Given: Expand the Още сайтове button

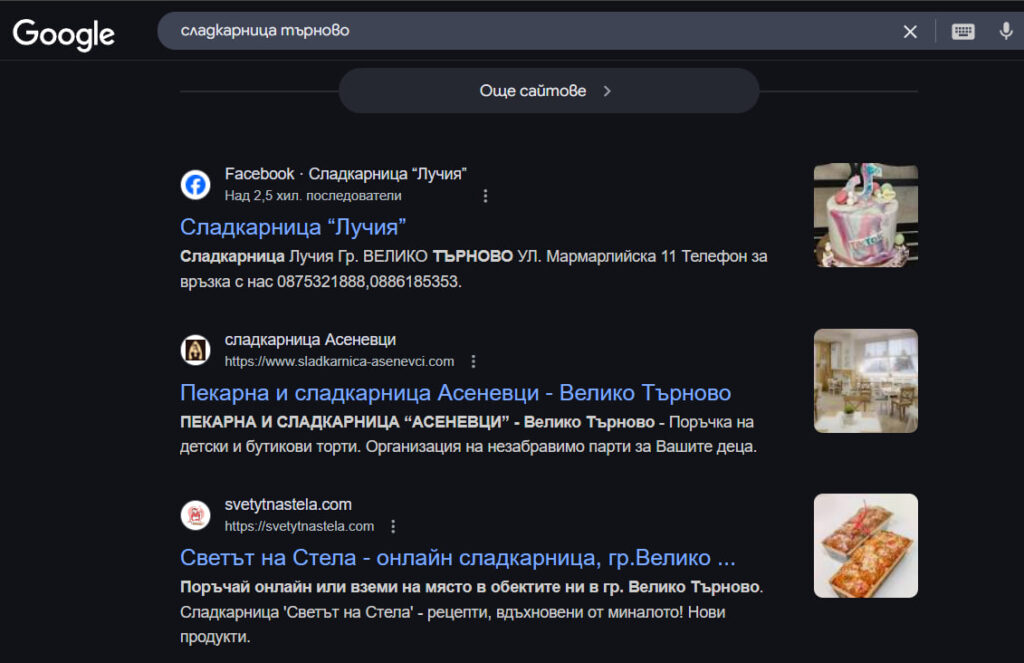Looking at the screenshot, I should (548, 91).
